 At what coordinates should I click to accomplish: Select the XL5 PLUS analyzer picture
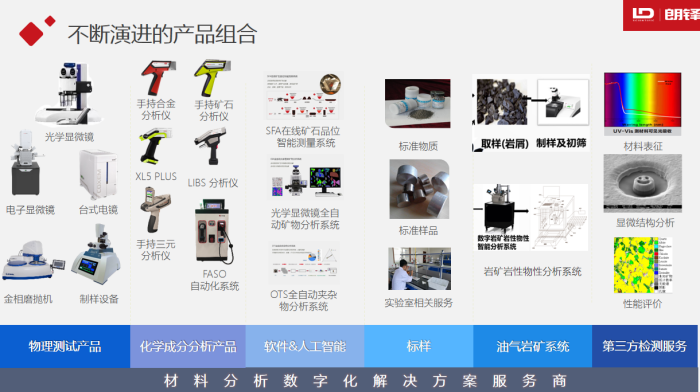click(155, 146)
